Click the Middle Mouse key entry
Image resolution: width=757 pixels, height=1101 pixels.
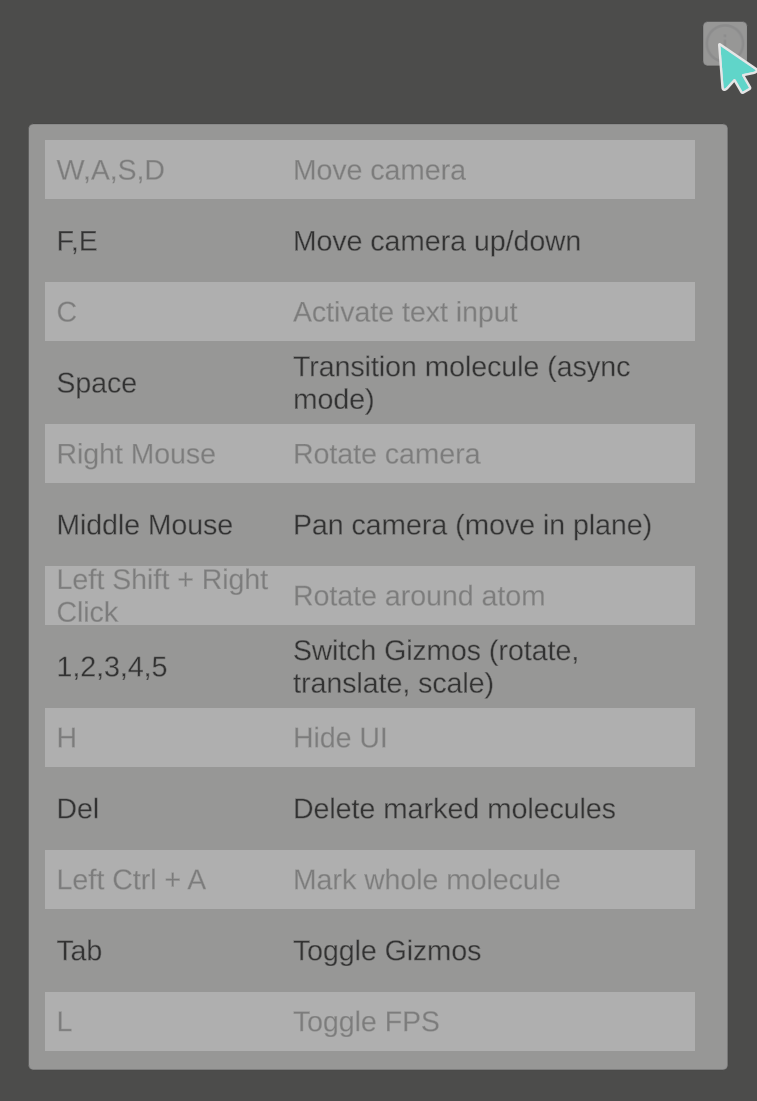(x=145, y=525)
